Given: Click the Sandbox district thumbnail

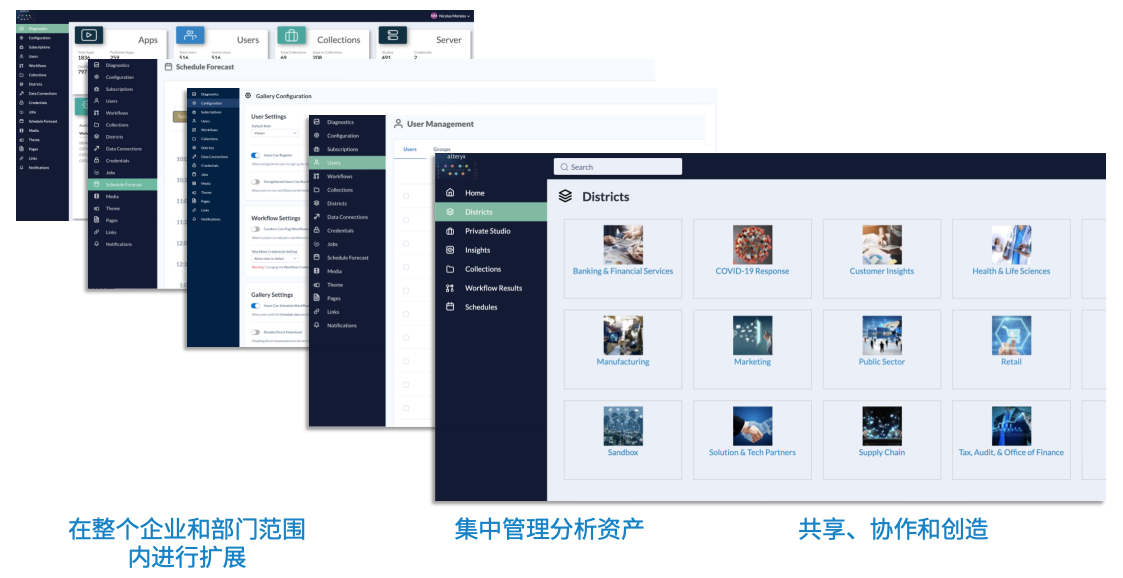Looking at the screenshot, I should pos(623,426).
